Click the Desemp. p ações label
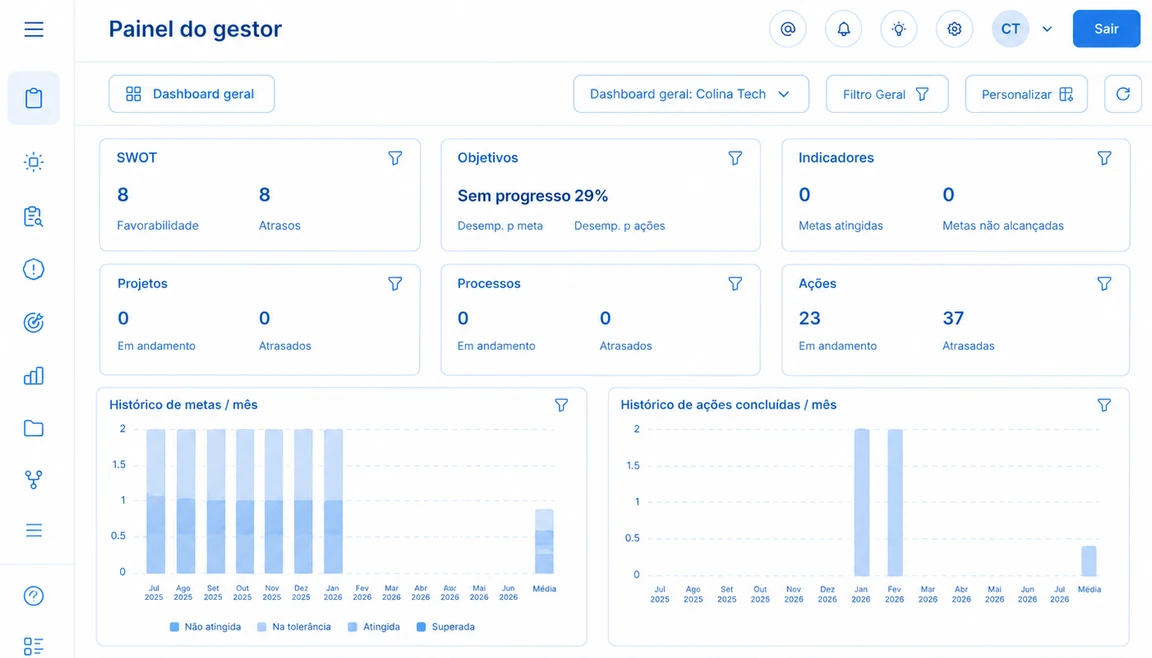 (x=619, y=225)
